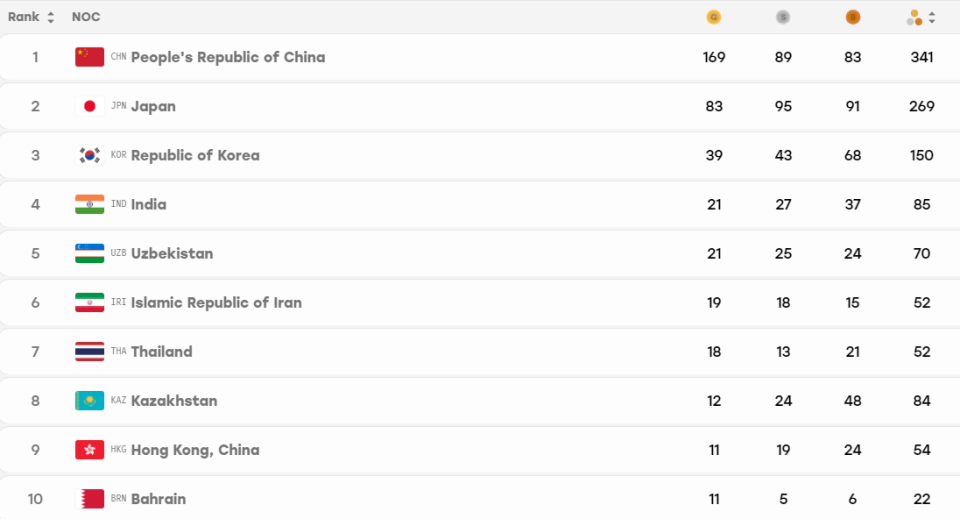Click the India flag icon
The height and width of the screenshot is (519, 960).
pyautogui.click(x=89, y=204)
